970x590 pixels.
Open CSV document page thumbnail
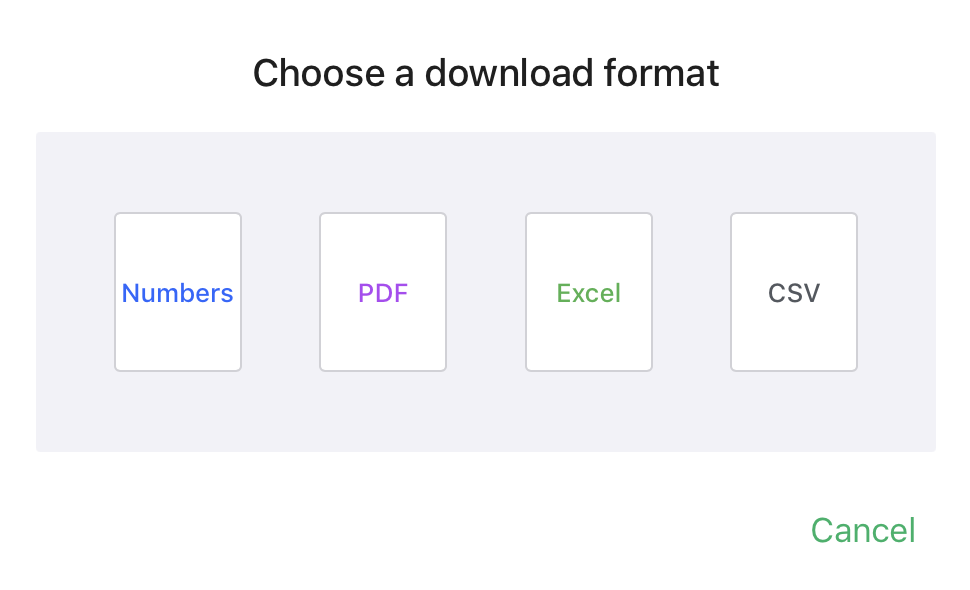(x=794, y=292)
